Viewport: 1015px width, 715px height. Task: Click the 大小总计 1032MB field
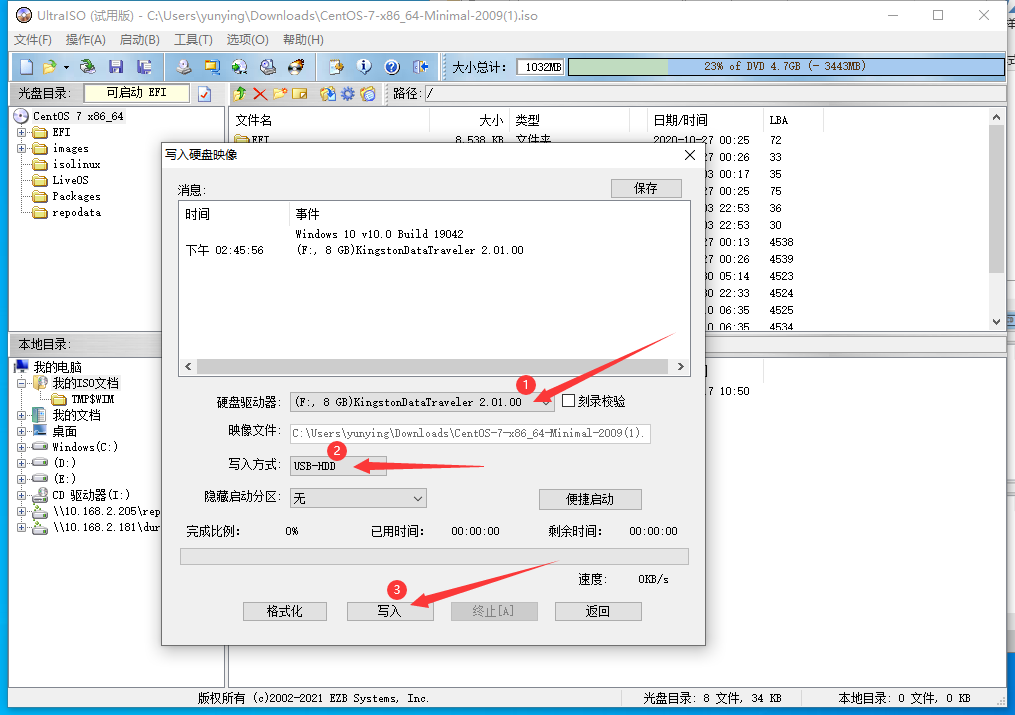(x=541, y=67)
